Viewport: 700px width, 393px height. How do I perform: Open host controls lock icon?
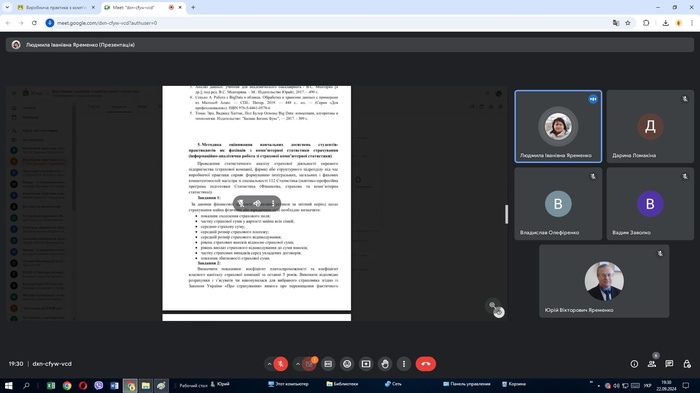pyautogui.click(x=687, y=364)
